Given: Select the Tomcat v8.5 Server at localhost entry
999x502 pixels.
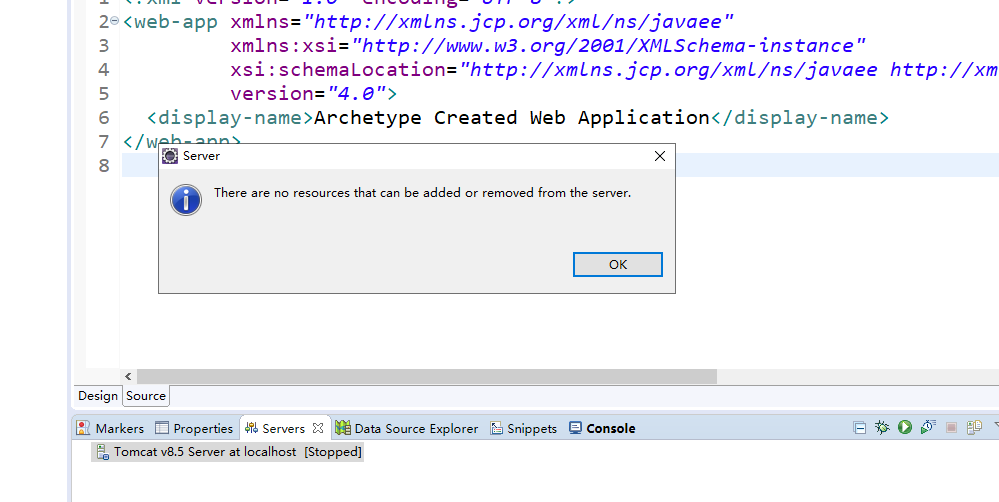Looking at the screenshot, I should click(229, 452).
